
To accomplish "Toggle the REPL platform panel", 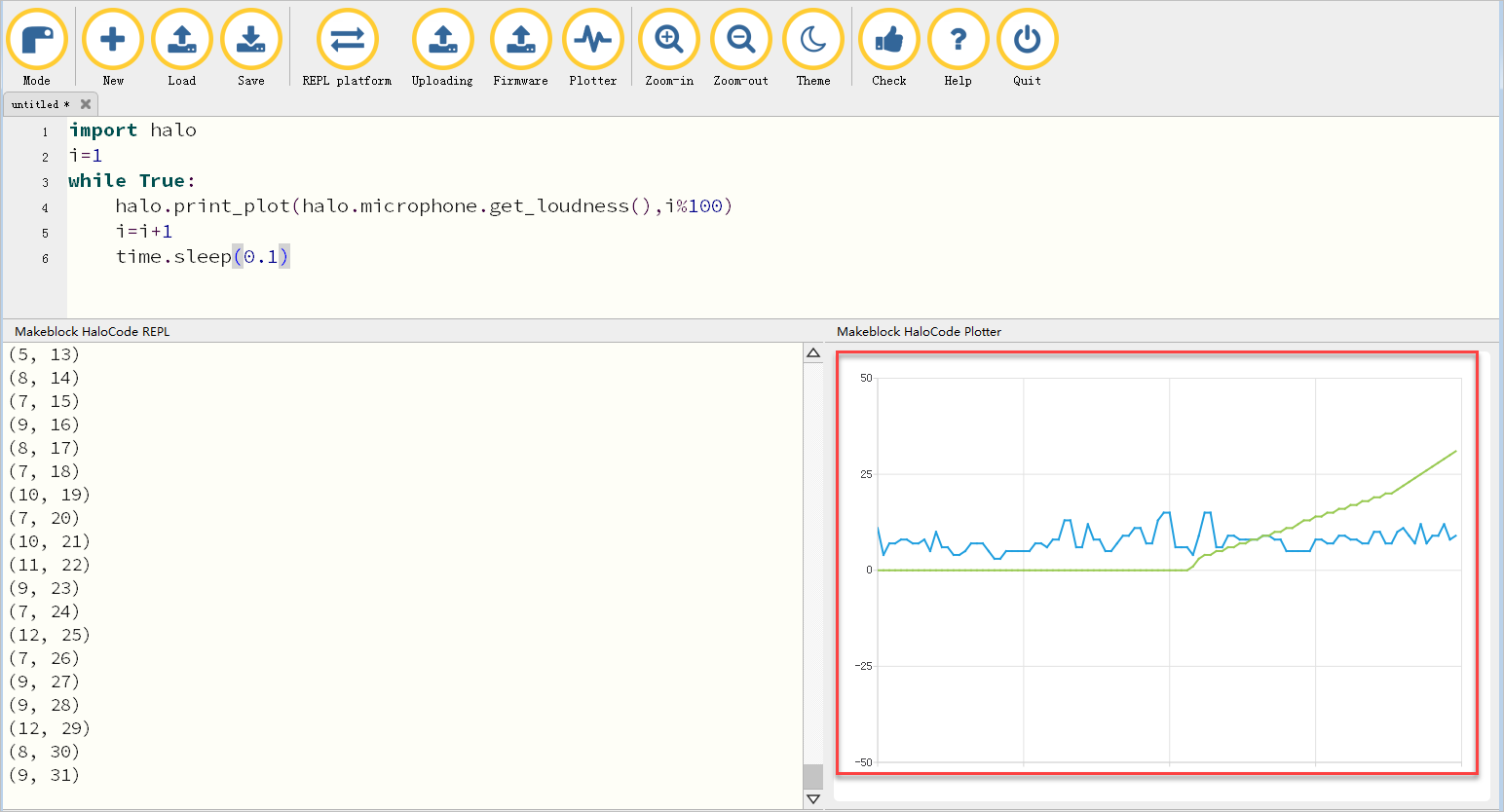I will [x=347, y=40].
